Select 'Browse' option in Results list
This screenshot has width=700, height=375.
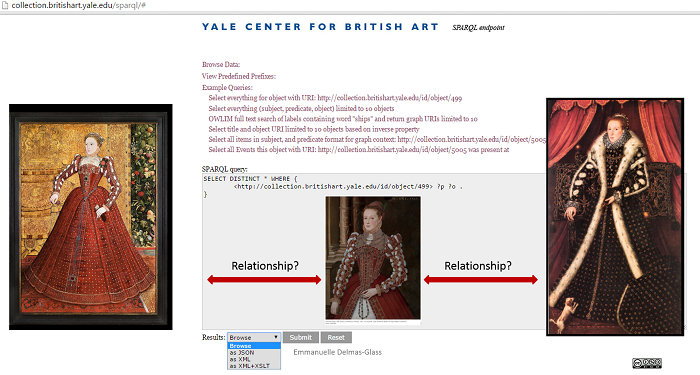(254, 346)
